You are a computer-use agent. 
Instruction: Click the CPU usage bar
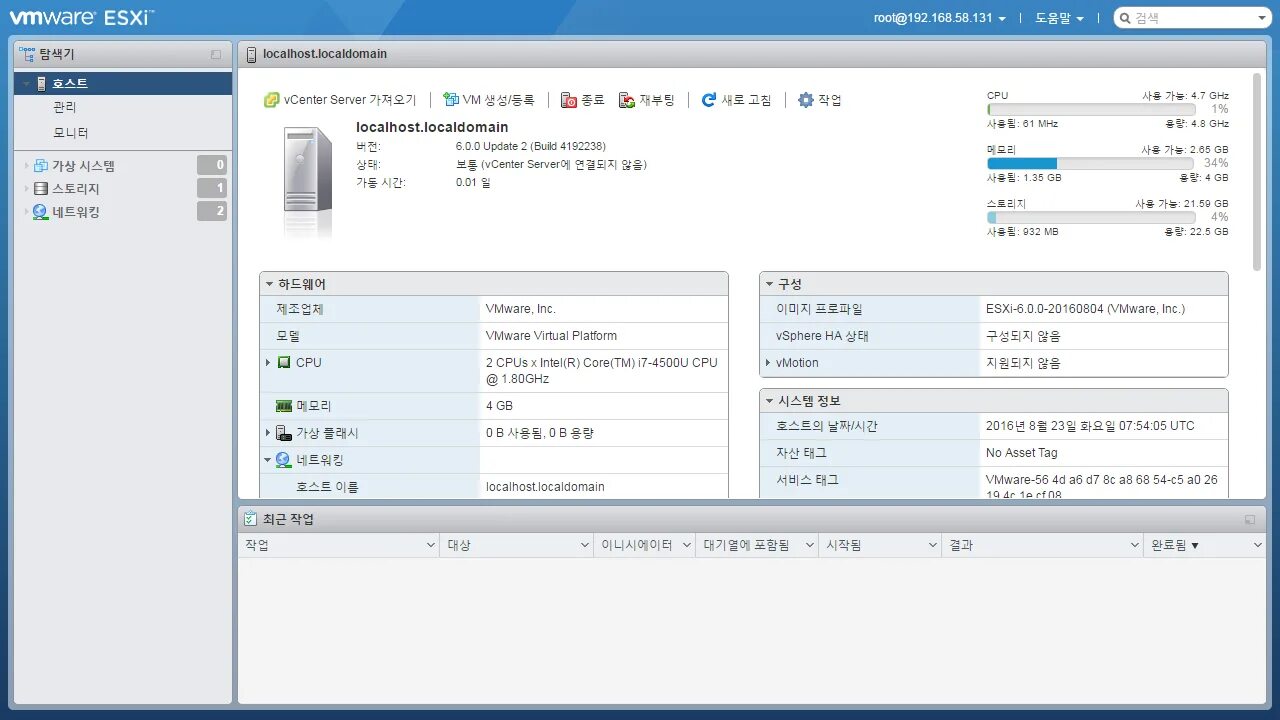click(1091, 110)
